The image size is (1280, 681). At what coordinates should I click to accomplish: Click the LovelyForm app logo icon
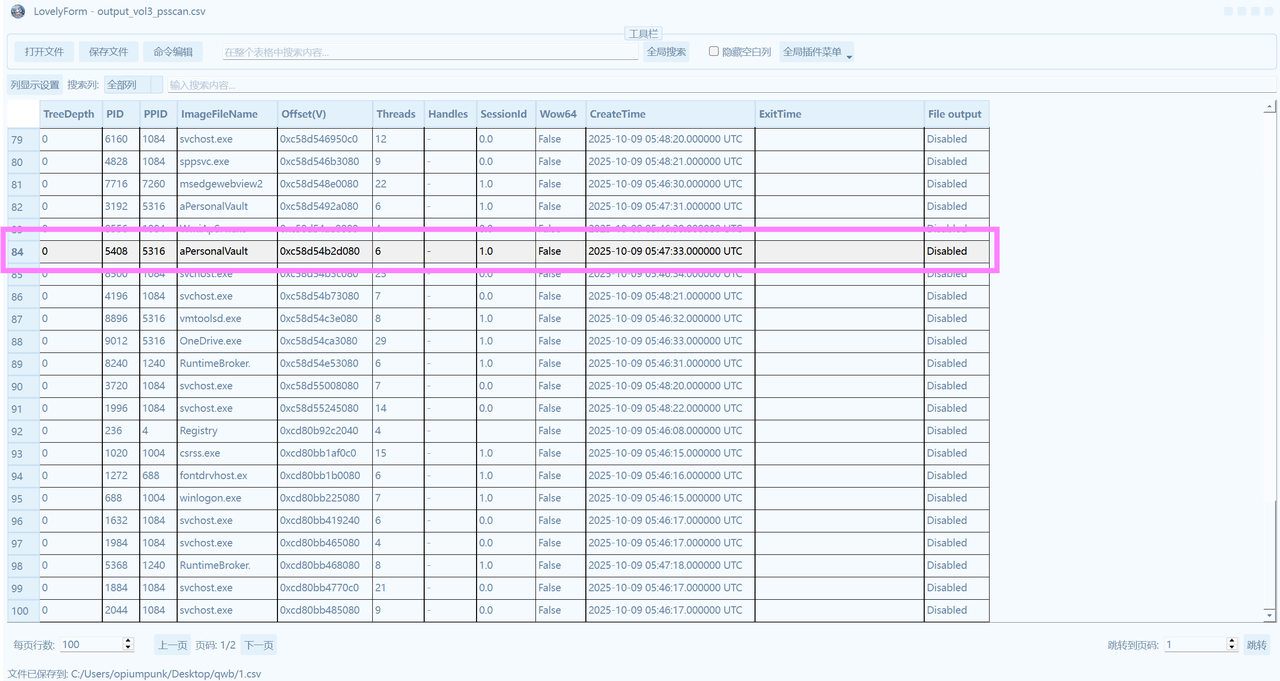coord(17,12)
